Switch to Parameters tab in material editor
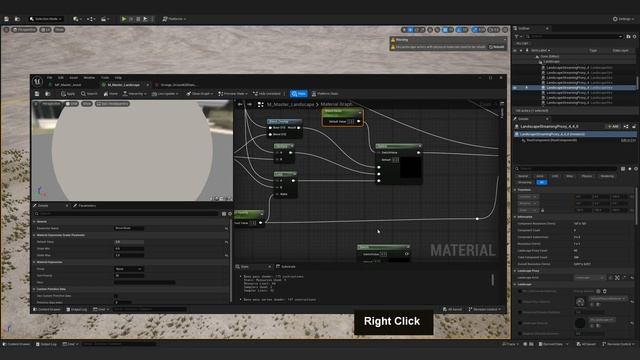The height and width of the screenshot is (360, 640). [x=85, y=205]
